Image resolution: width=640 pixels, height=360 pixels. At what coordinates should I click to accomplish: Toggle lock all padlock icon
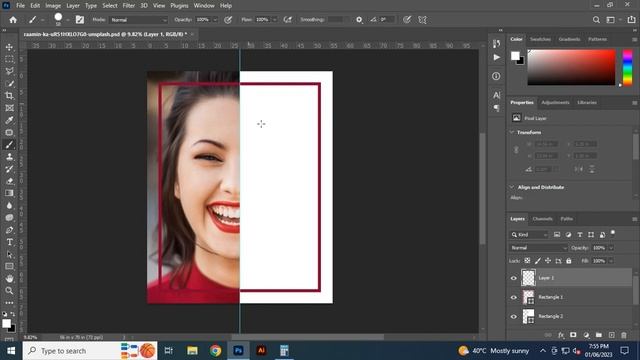[x=569, y=261]
